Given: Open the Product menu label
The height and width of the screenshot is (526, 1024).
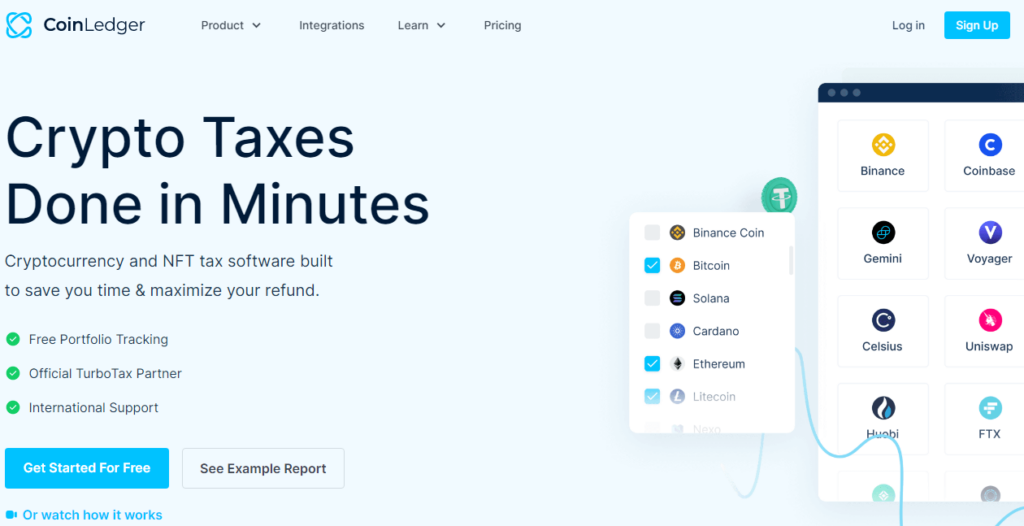Looking at the screenshot, I should [222, 25].
